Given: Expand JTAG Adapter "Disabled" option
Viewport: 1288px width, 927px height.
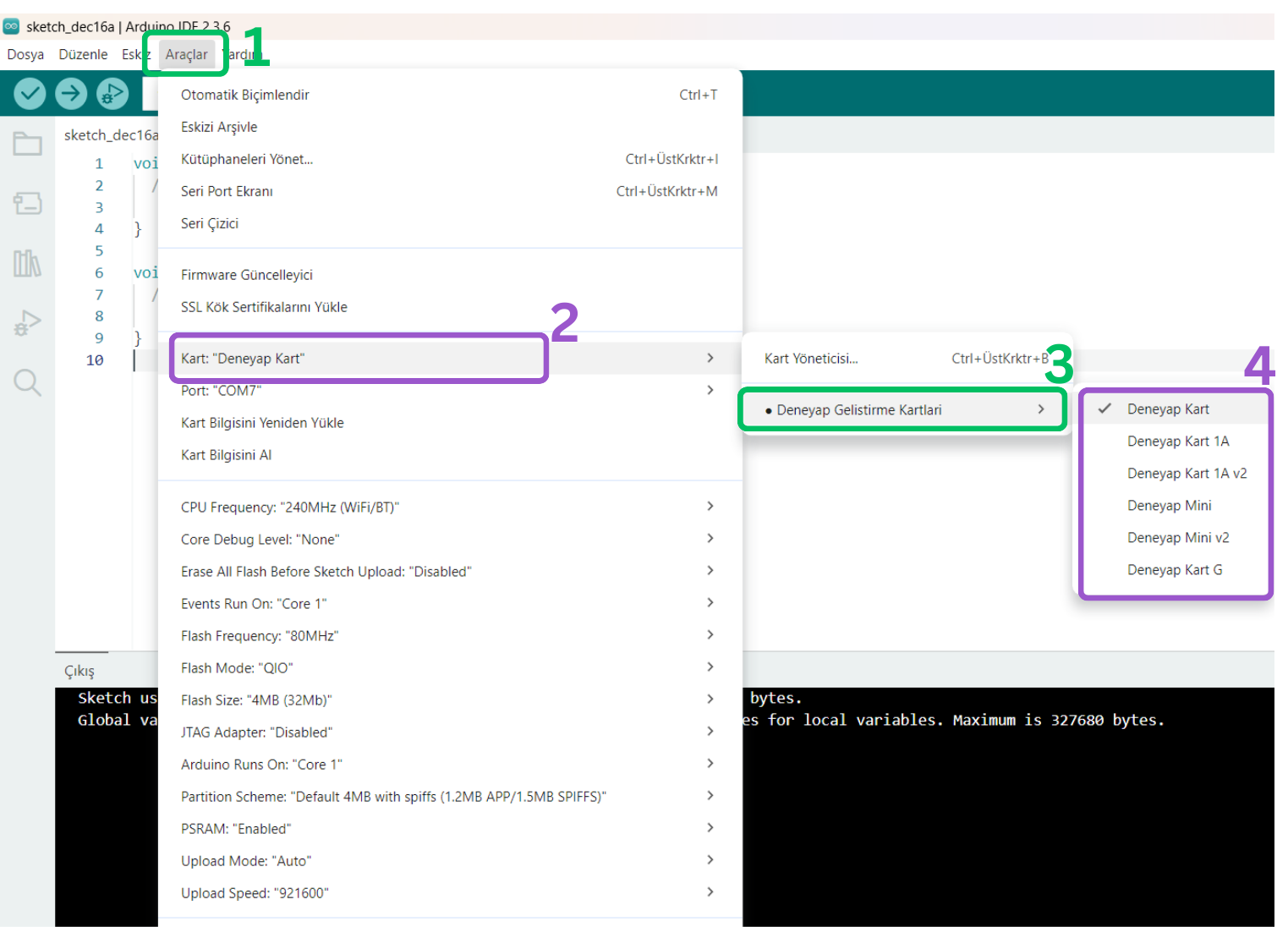Looking at the screenshot, I should 450,732.
